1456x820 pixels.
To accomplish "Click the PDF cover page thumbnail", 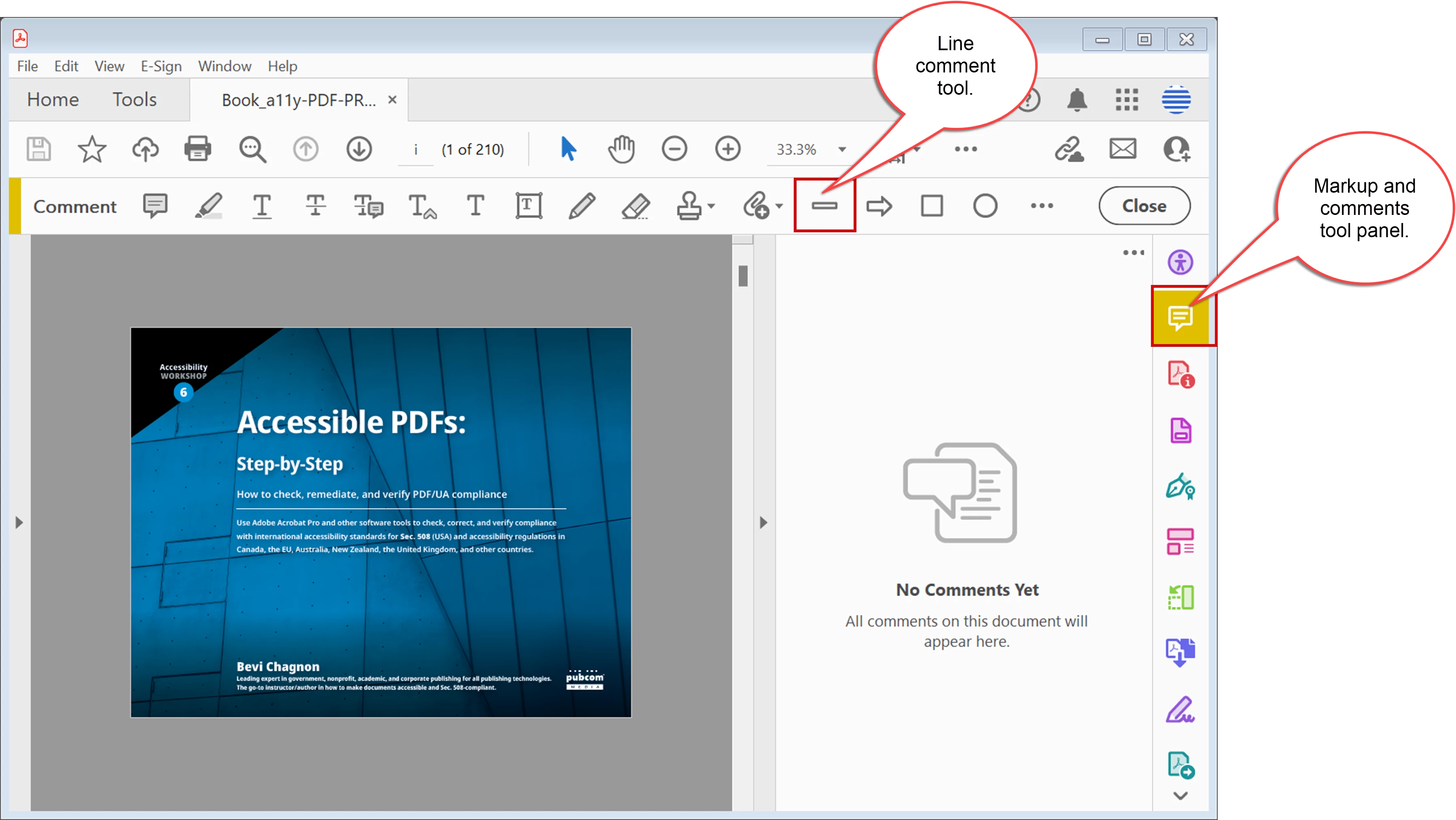I will [x=380, y=523].
